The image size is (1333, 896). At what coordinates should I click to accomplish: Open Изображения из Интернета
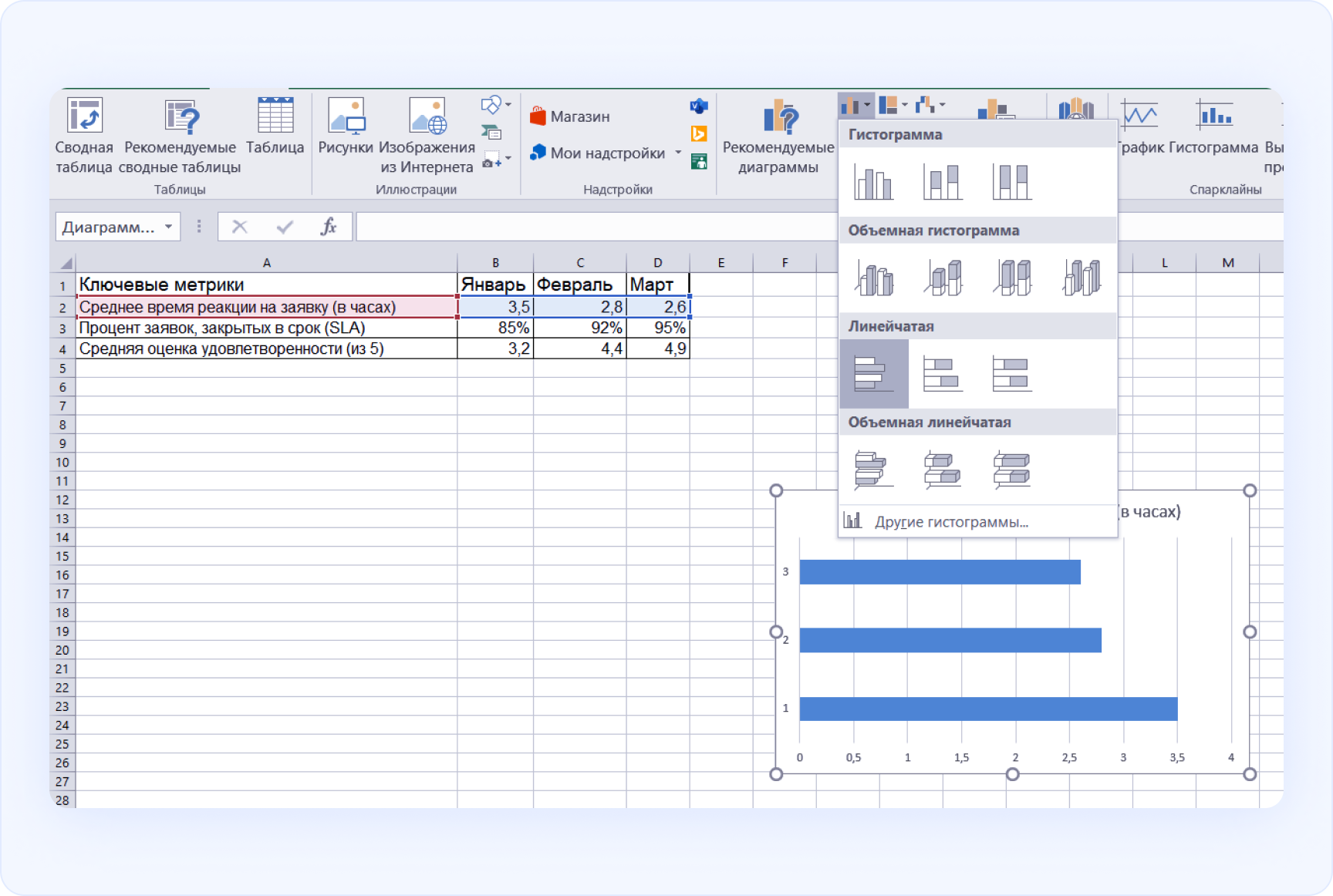427,117
